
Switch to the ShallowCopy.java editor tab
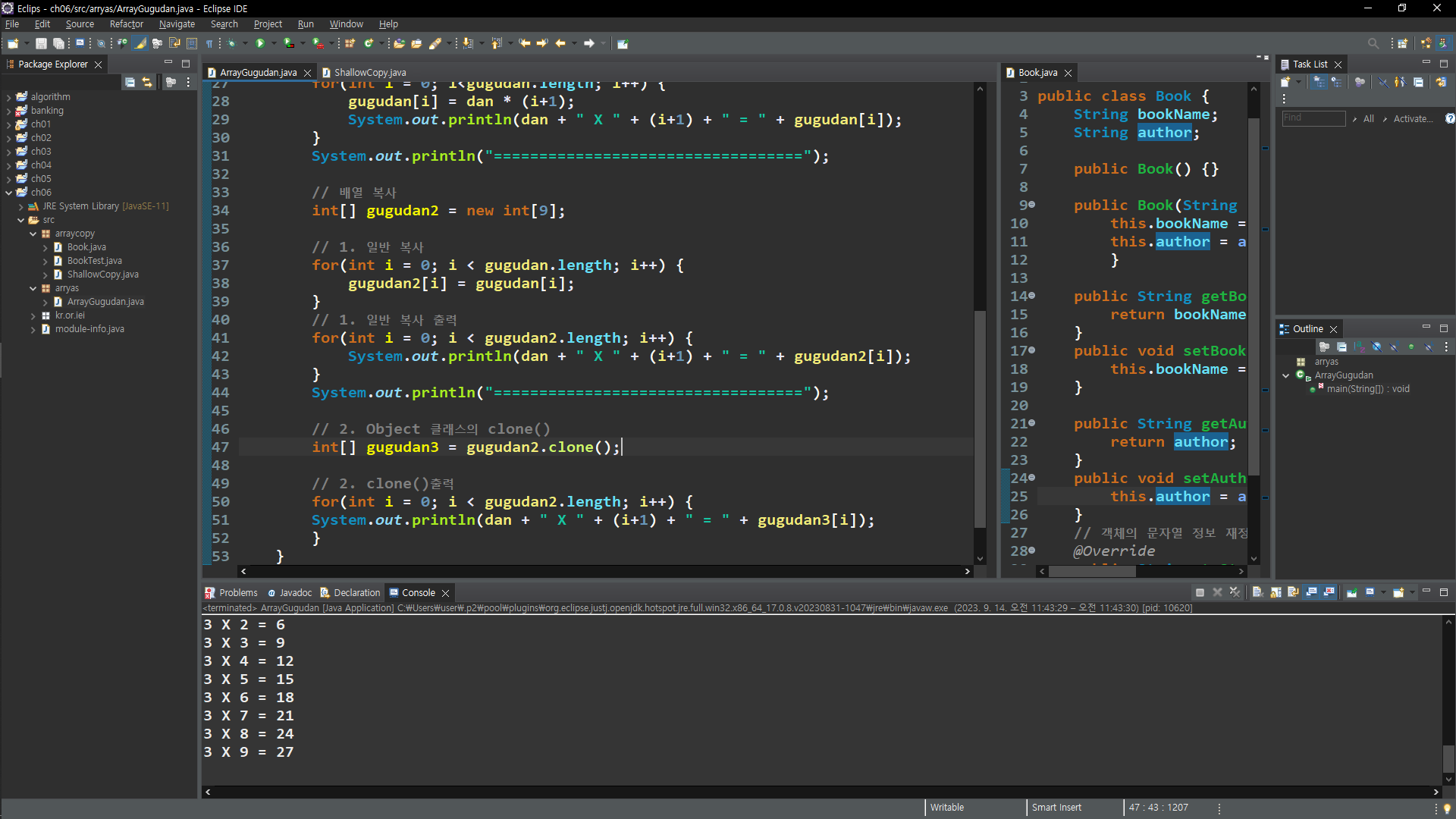(x=369, y=73)
